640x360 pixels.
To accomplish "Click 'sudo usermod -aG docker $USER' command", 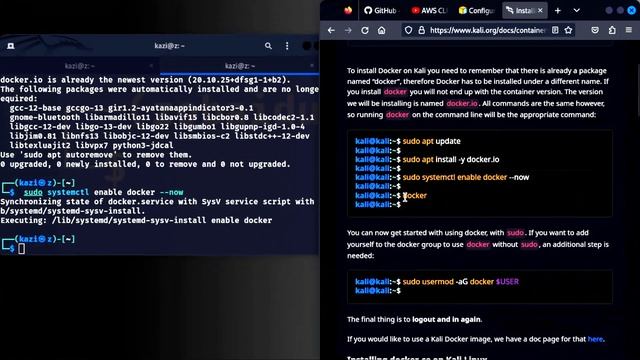I will click(460, 282).
